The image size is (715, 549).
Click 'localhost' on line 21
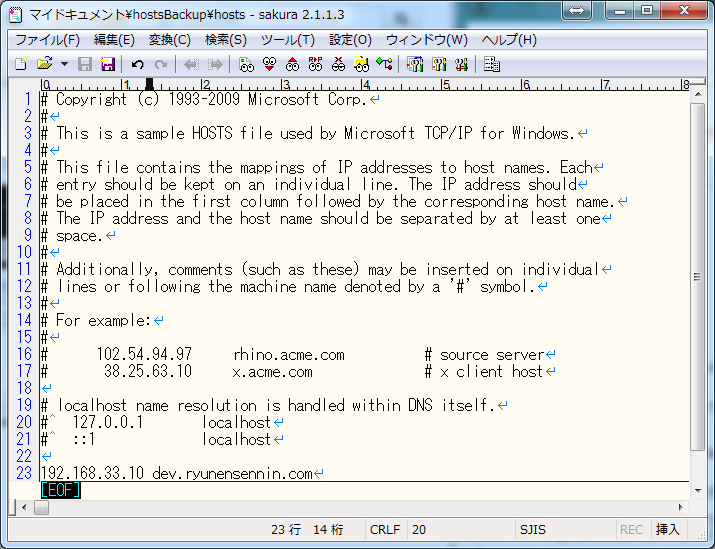[x=237, y=439]
